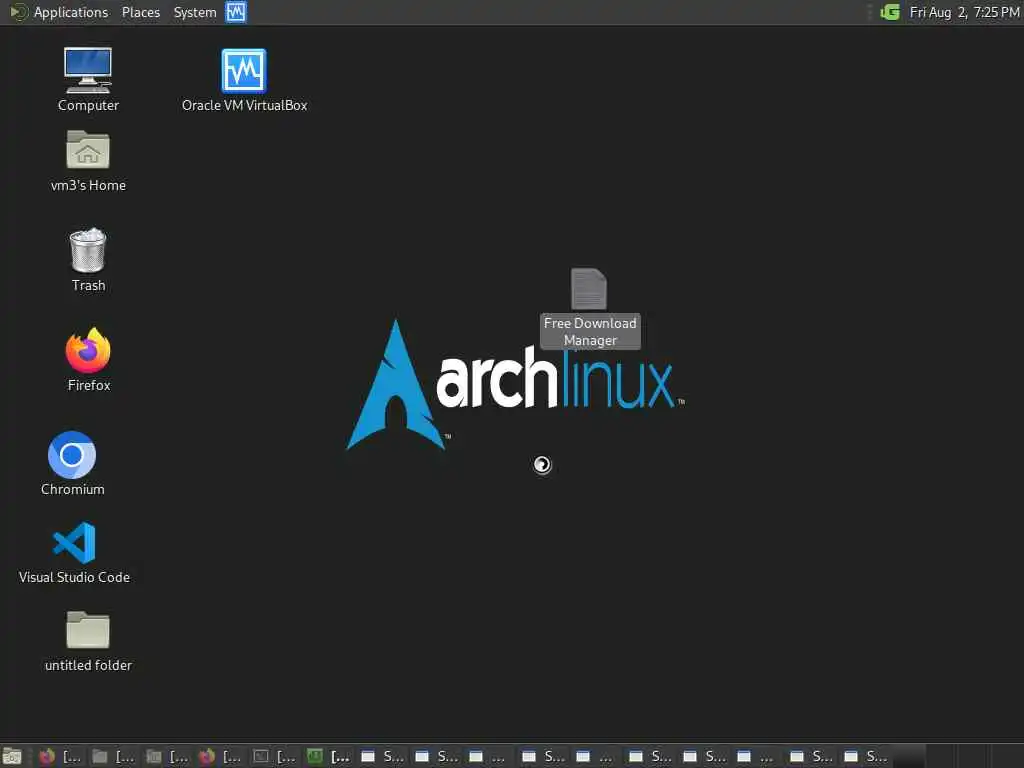Click the green tray icon beside the clock
The image size is (1024, 768).
[889, 12]
